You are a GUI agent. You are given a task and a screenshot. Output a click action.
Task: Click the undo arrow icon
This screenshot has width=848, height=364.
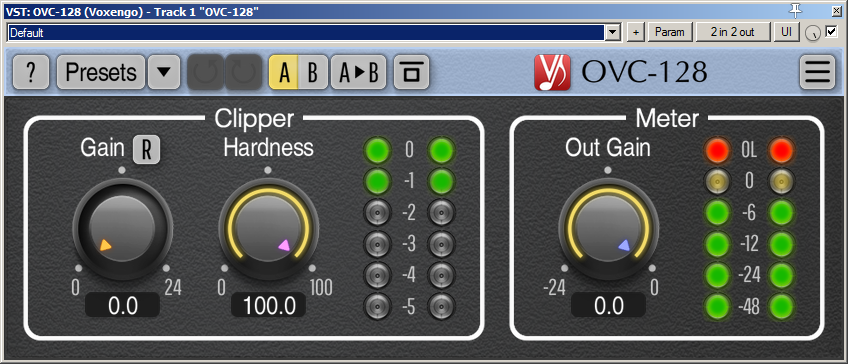[206, 72]
